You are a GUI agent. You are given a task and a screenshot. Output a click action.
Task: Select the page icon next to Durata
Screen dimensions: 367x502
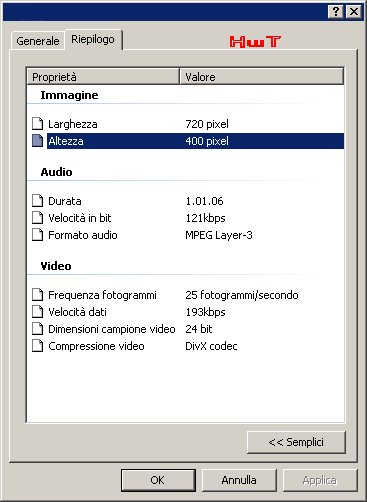pos(38,201)
